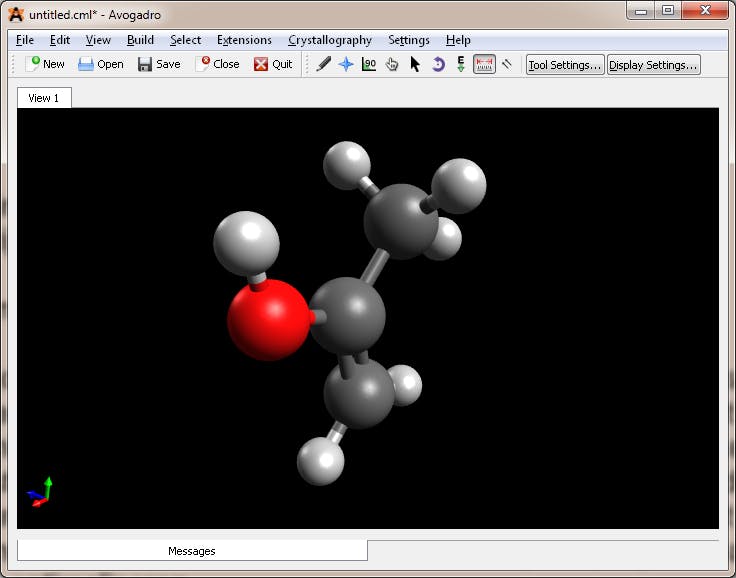Click the red oxygen atom
The image size is (736, 578).
tap(267, 321)
